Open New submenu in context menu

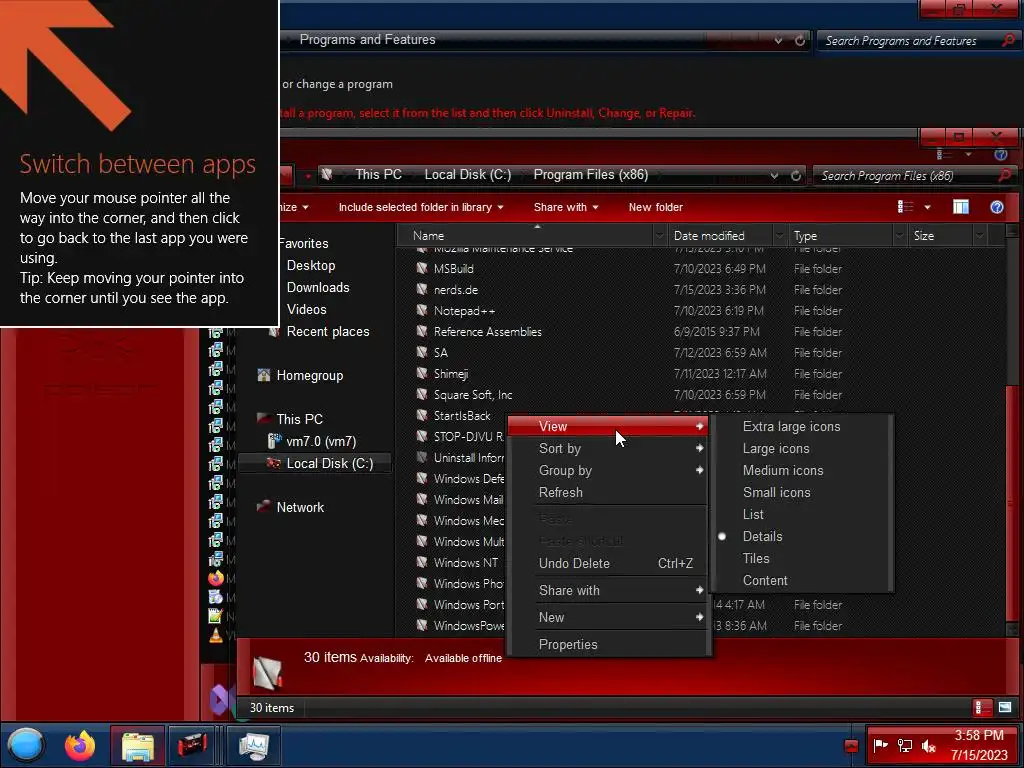tap(609, 617)
